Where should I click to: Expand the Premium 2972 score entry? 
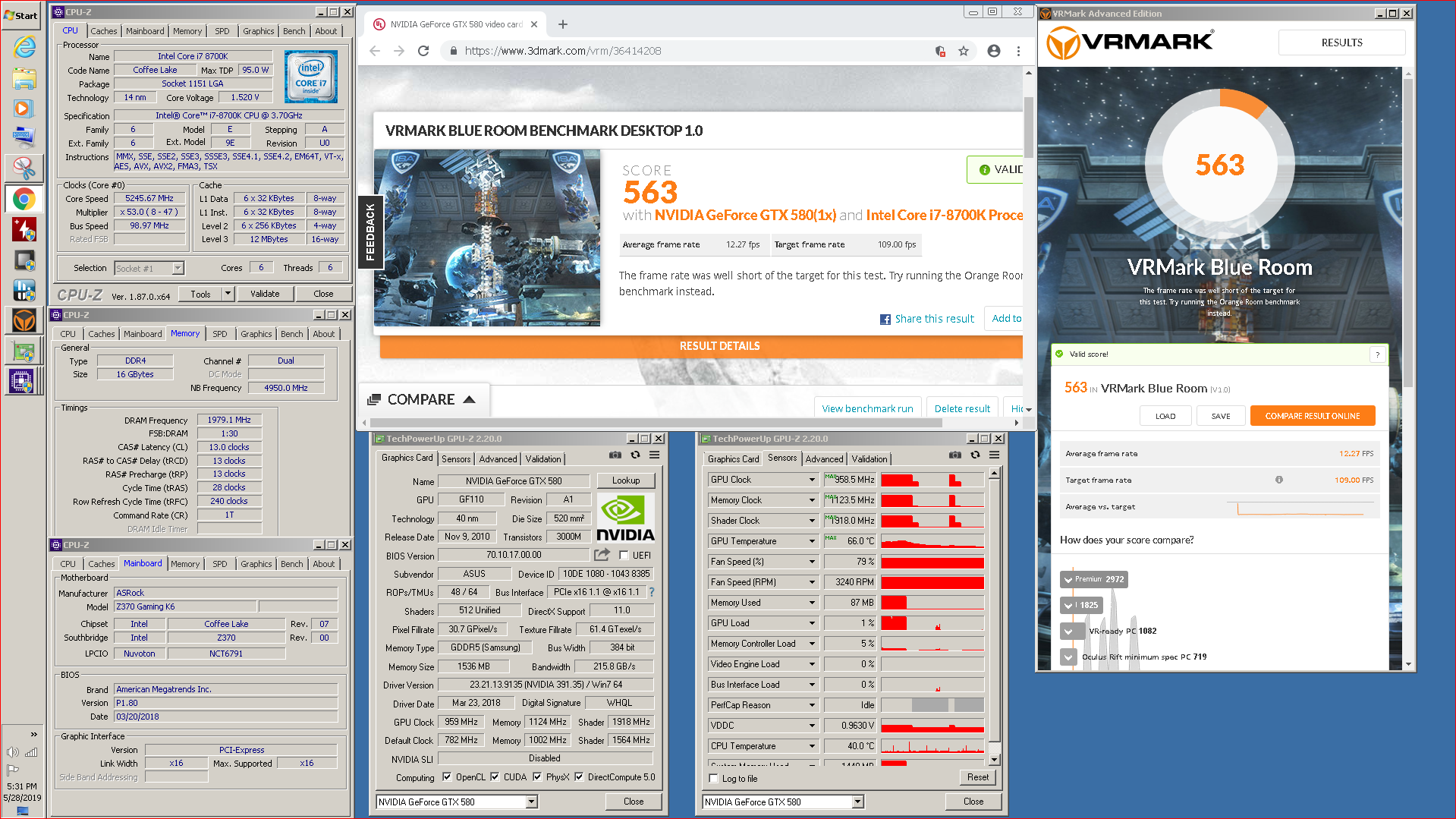click(x=1068, y=579)
